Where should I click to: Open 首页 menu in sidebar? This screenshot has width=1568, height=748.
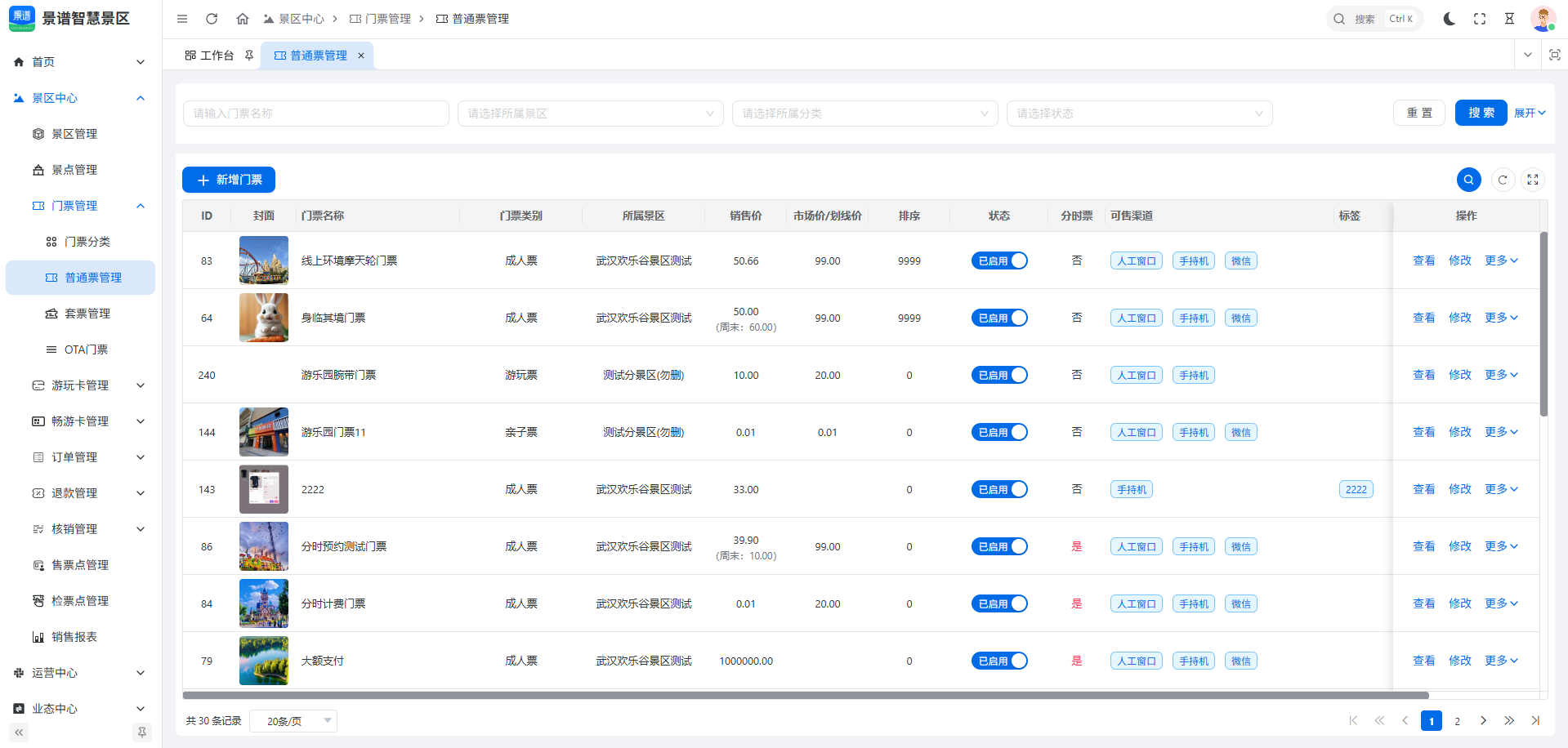coord(81,62)
